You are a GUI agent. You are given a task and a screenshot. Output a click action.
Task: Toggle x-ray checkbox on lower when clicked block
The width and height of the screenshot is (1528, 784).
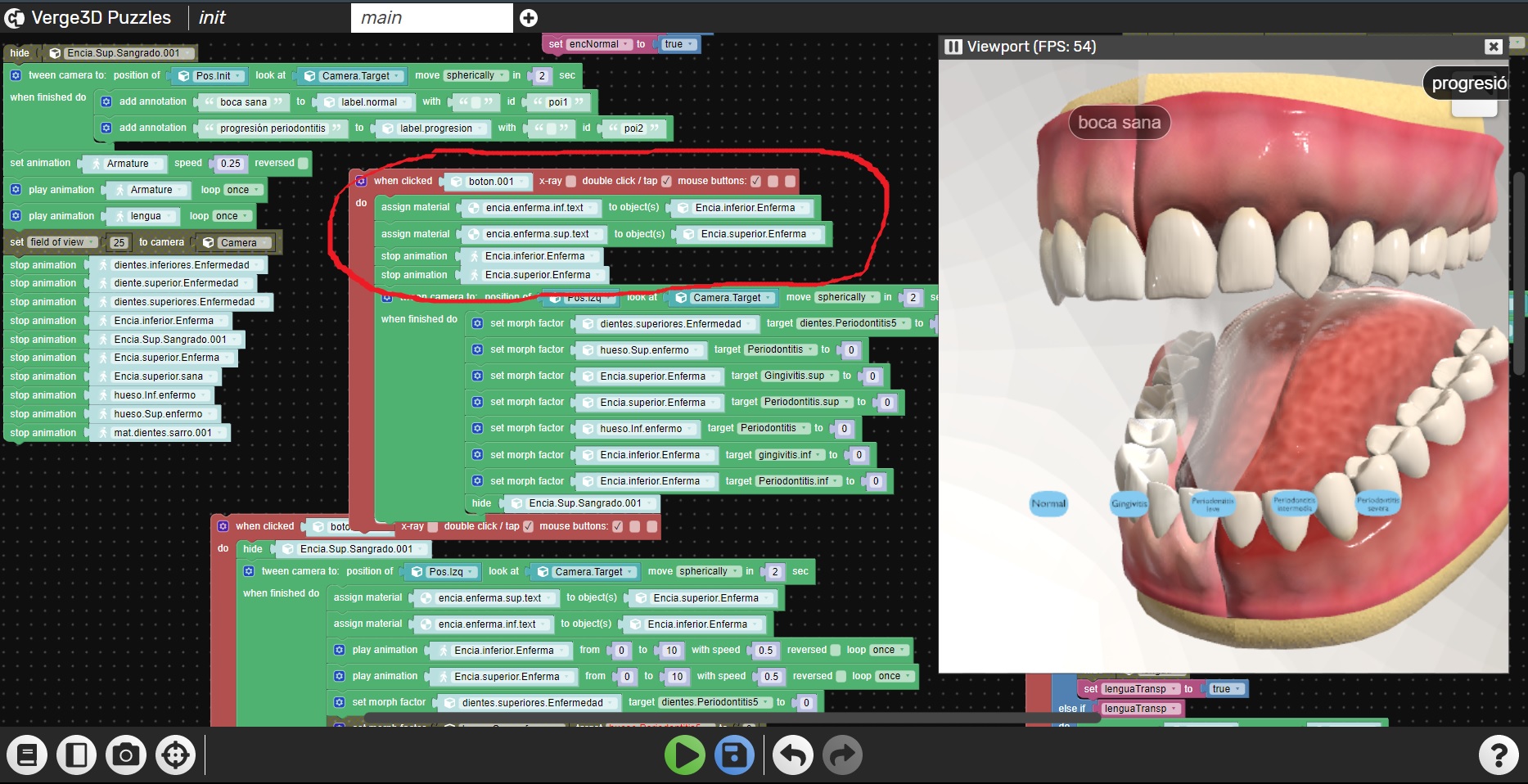(x=433, y=526)
